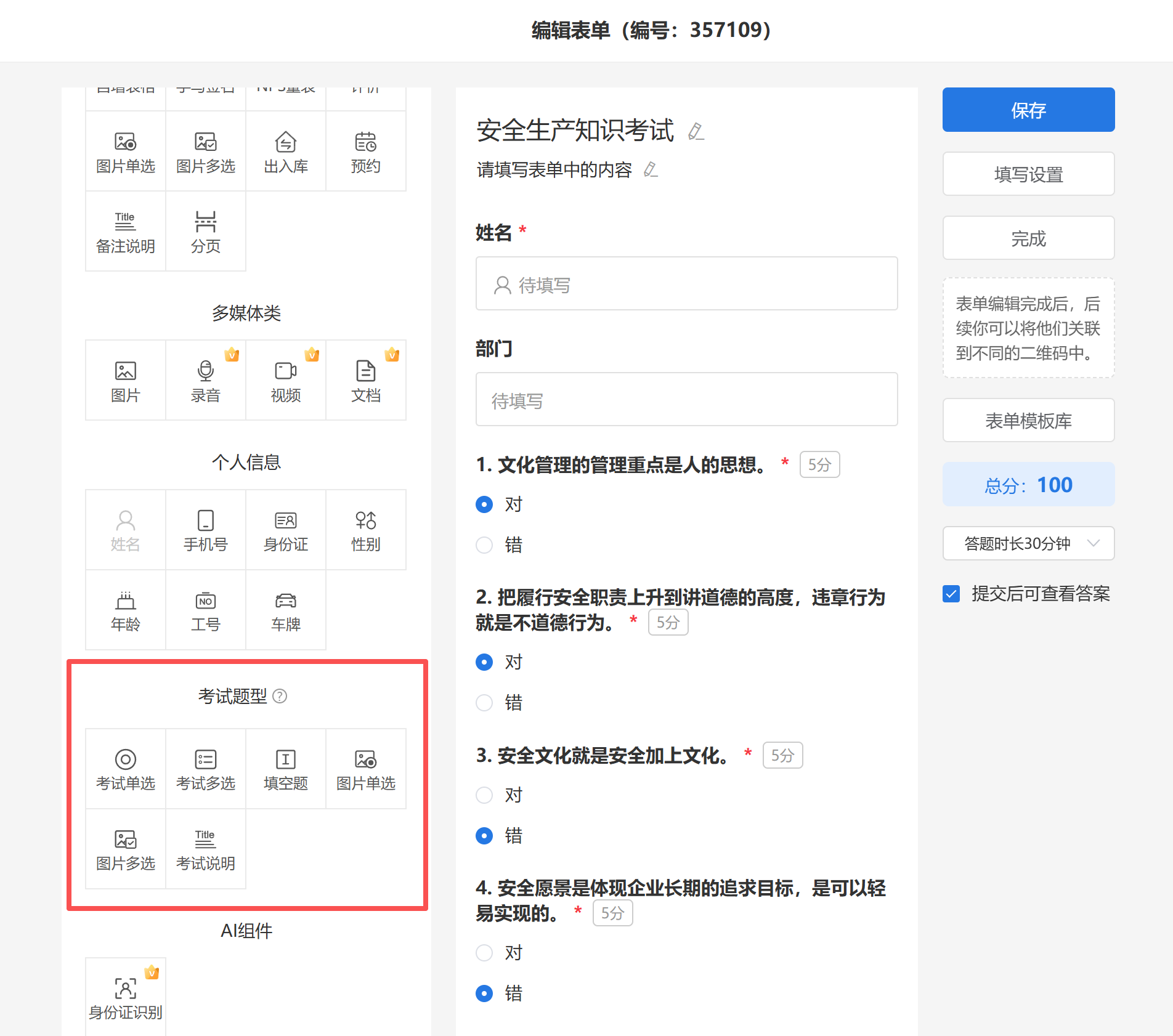Screen dimensions: 1173x1036
Task: Insert the 视频 video component
Action: [286, 380]
